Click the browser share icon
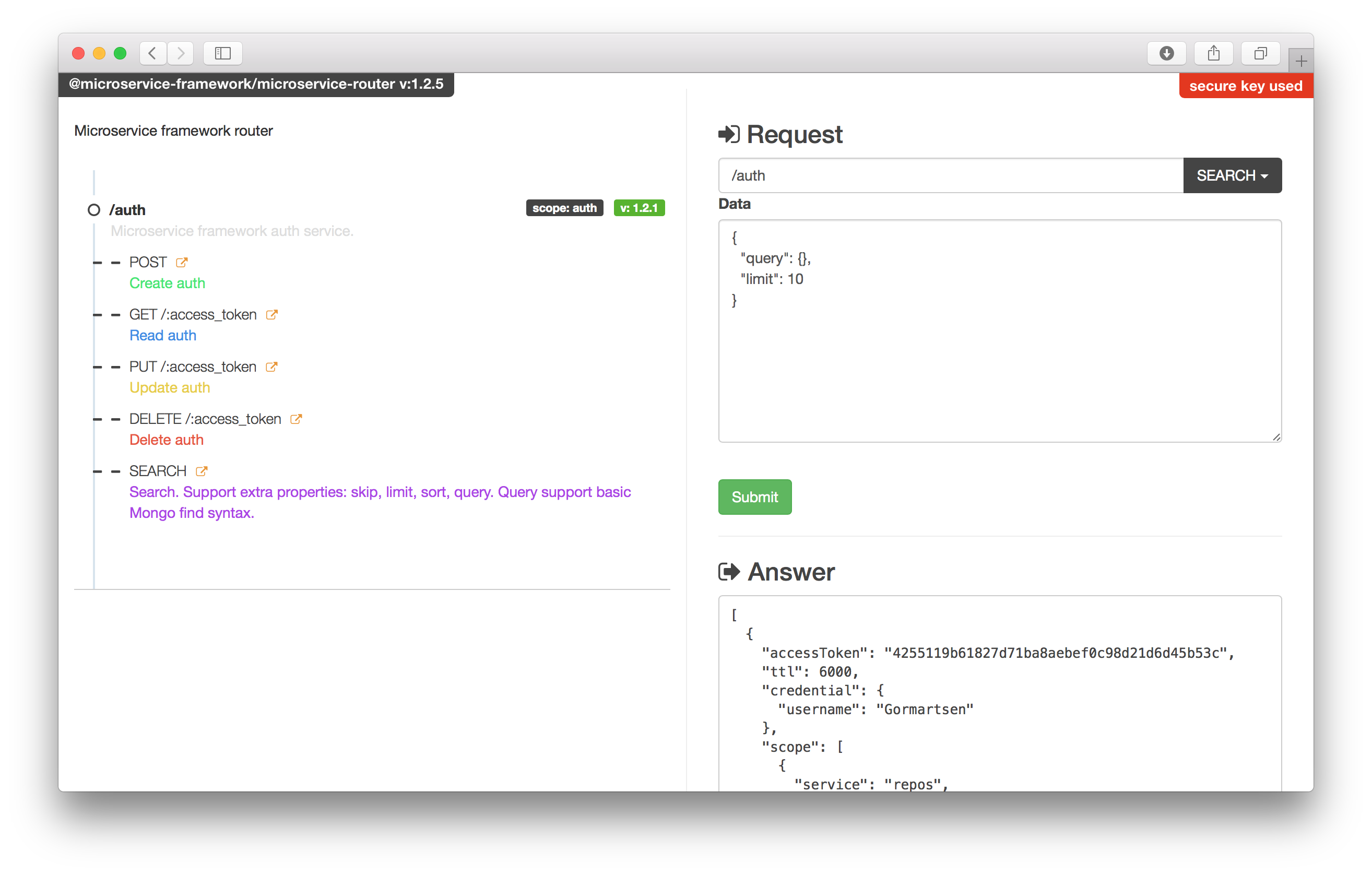 coord(1214,54)
